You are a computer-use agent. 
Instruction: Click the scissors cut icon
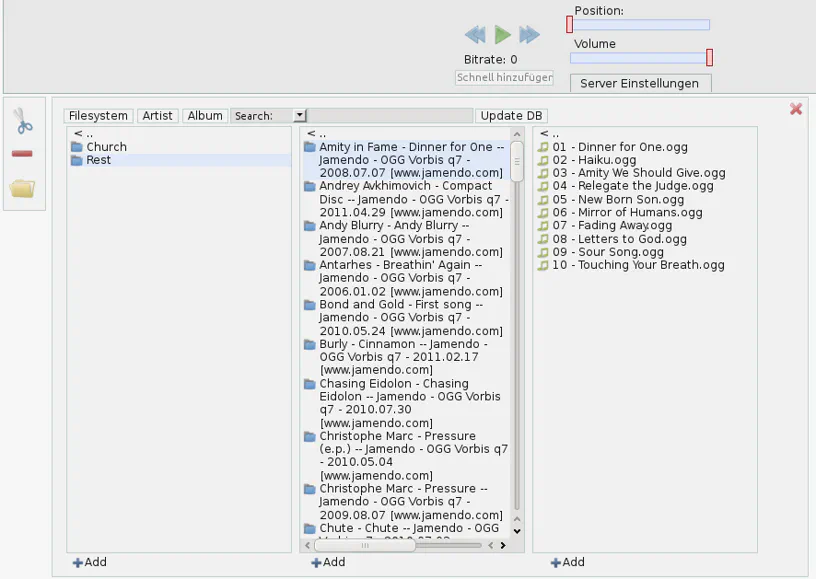22,121
